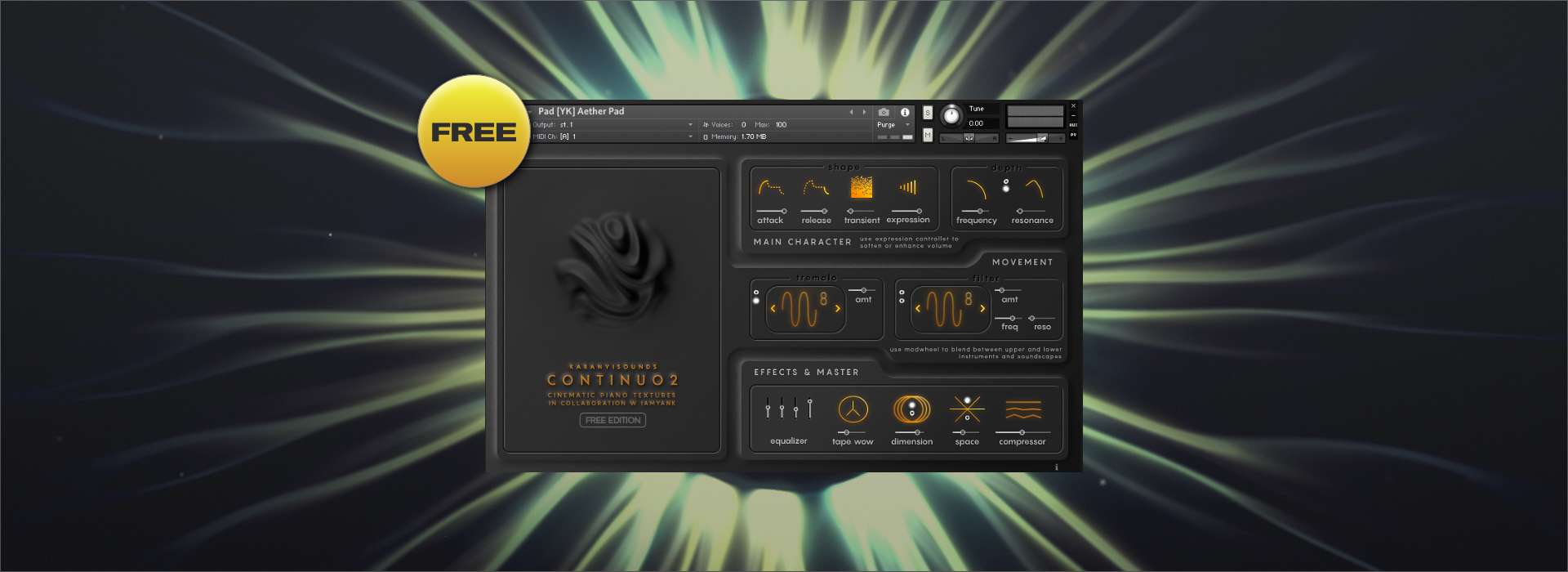Click the expression volume bars icon
This screenshot has height=572, width=1568.
tap(908, 187)
